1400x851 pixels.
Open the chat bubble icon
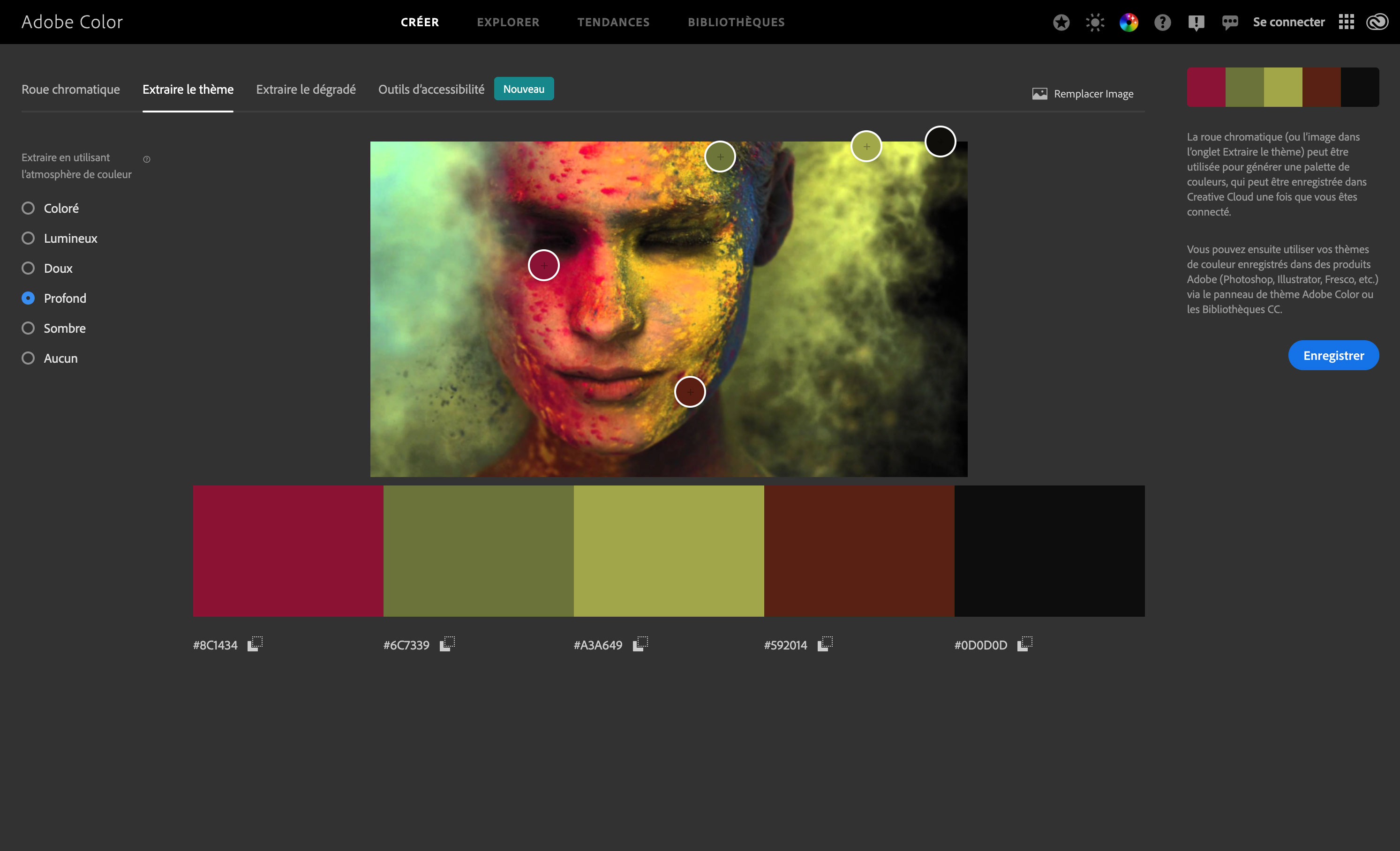pyautogui.click(x=1229, y=22)
